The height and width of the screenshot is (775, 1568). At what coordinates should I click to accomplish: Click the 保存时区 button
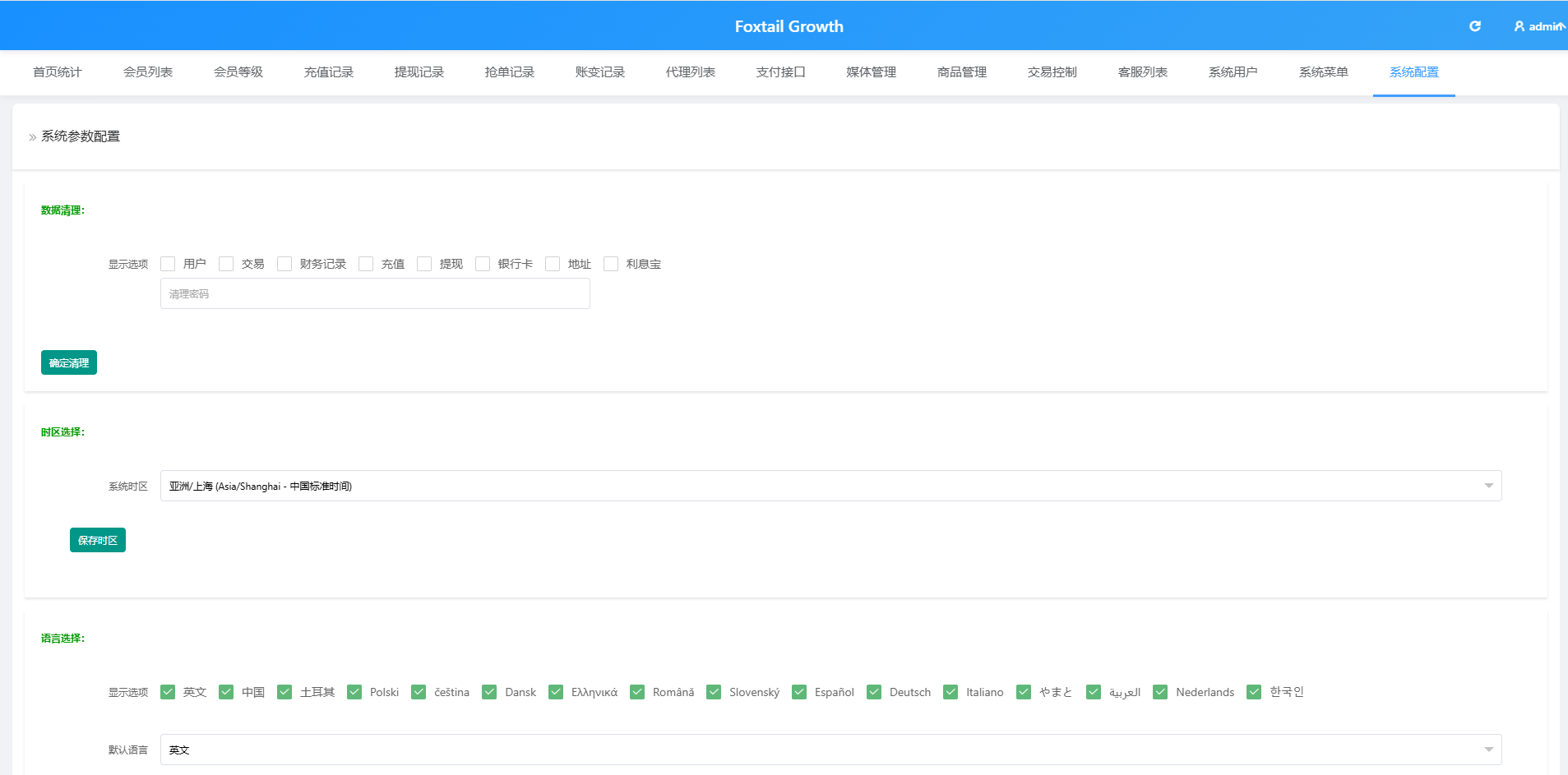point(98,540)
